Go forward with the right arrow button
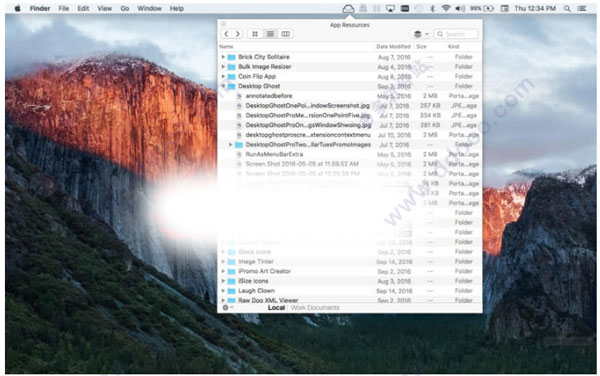This screenshot has width=600, height=376. tap(238, 34)
